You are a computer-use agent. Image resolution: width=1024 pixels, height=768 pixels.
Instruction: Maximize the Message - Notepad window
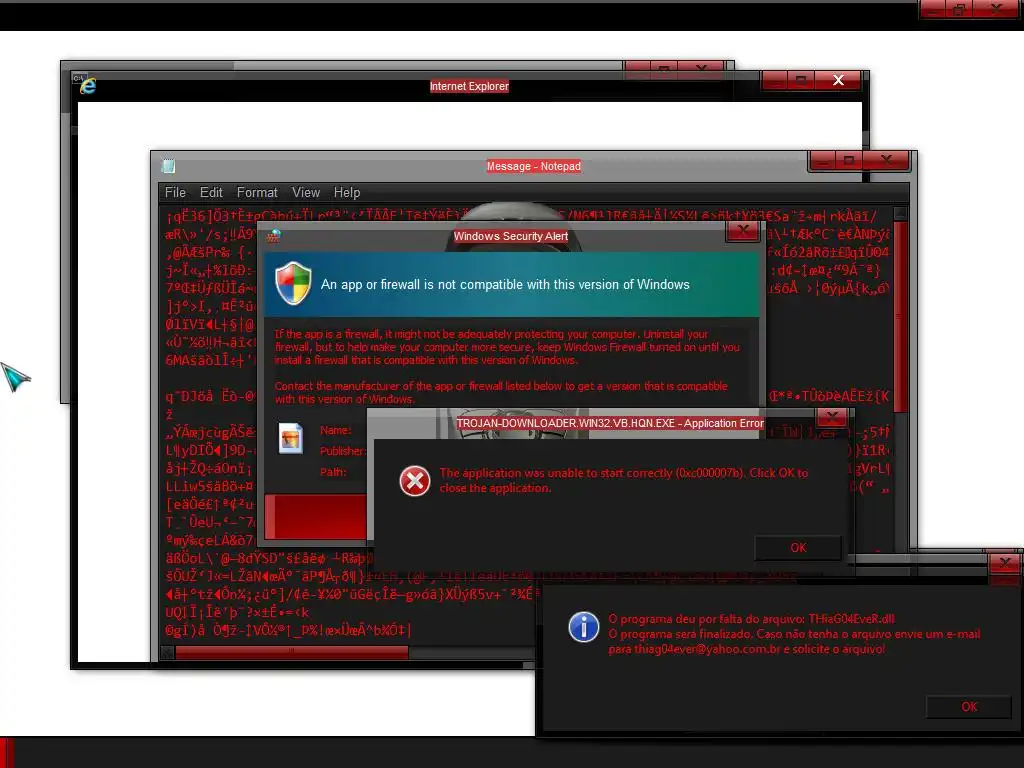pos(849,160)
